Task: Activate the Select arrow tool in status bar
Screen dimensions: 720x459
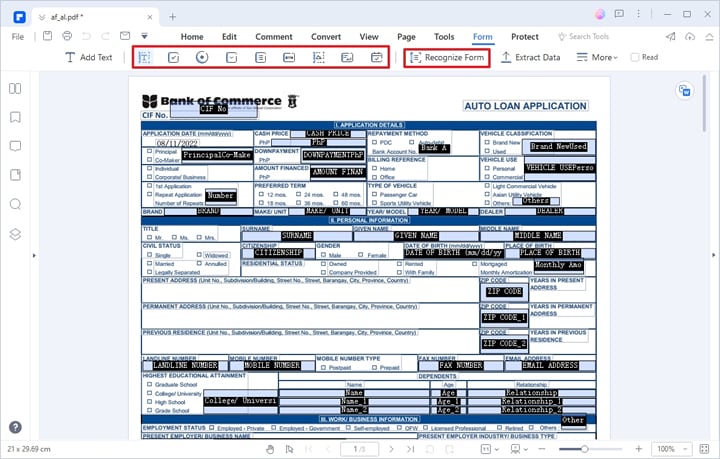Action: (x=289, y=449)
